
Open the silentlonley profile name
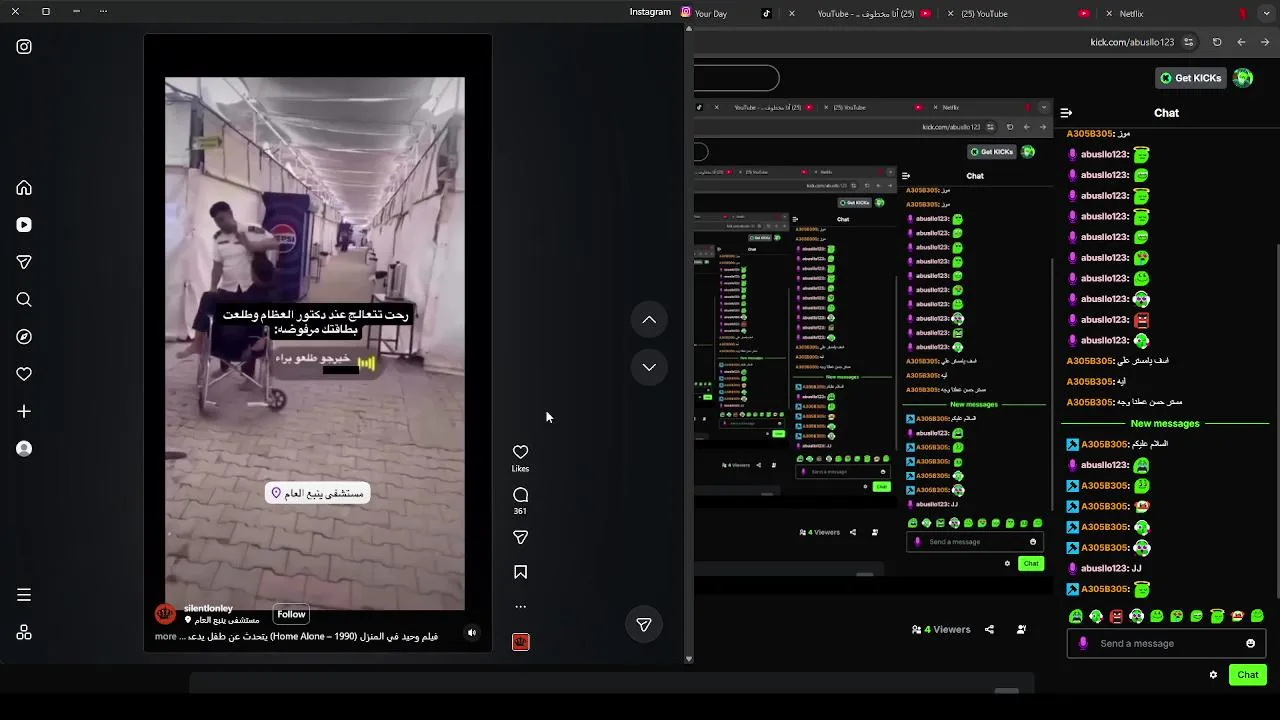(x=208, y=608)
